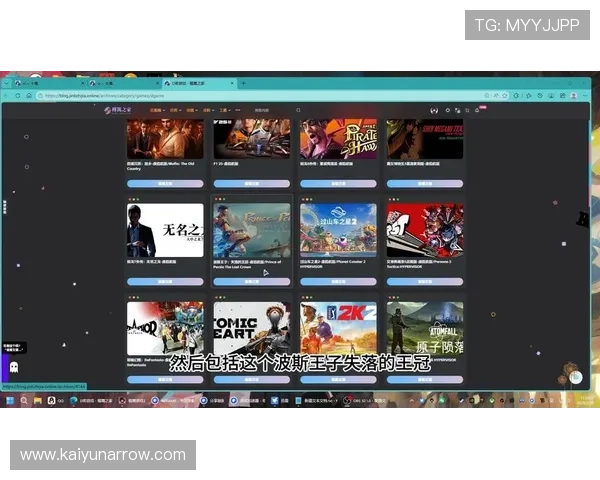The height and width of the screenshot is (480, 600).
Task: Open a new browser tab with plus
Action: click(243, 83)
